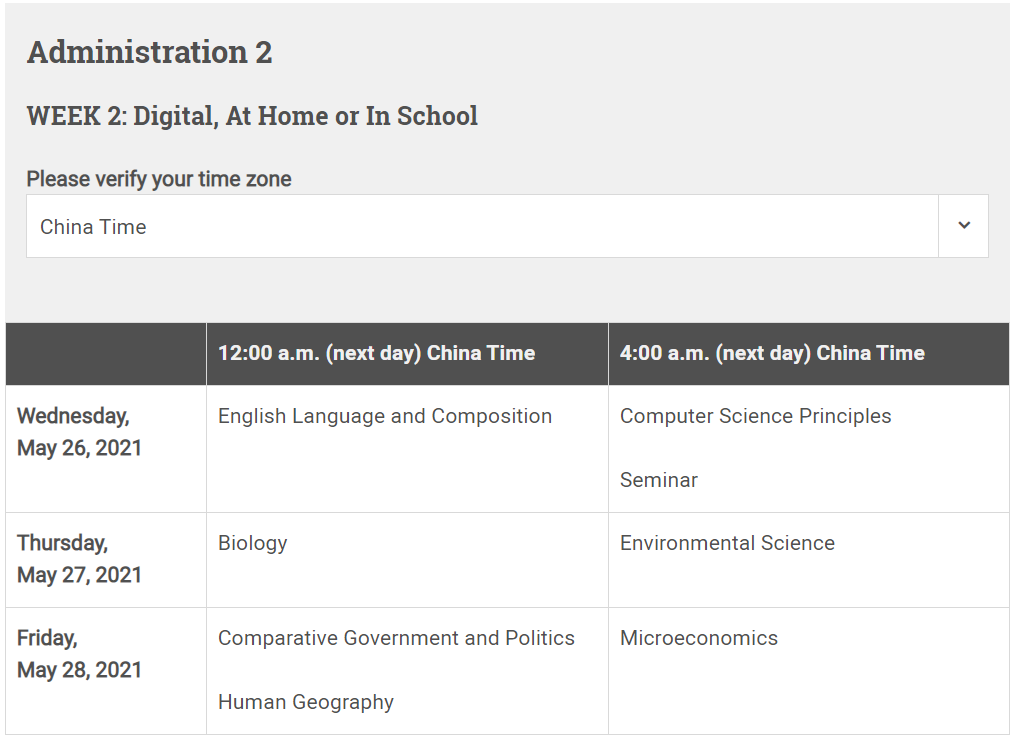Screen dimensions: 1020x744
Task: Click the empty top-left table header cell
Action: pos(106,354)
